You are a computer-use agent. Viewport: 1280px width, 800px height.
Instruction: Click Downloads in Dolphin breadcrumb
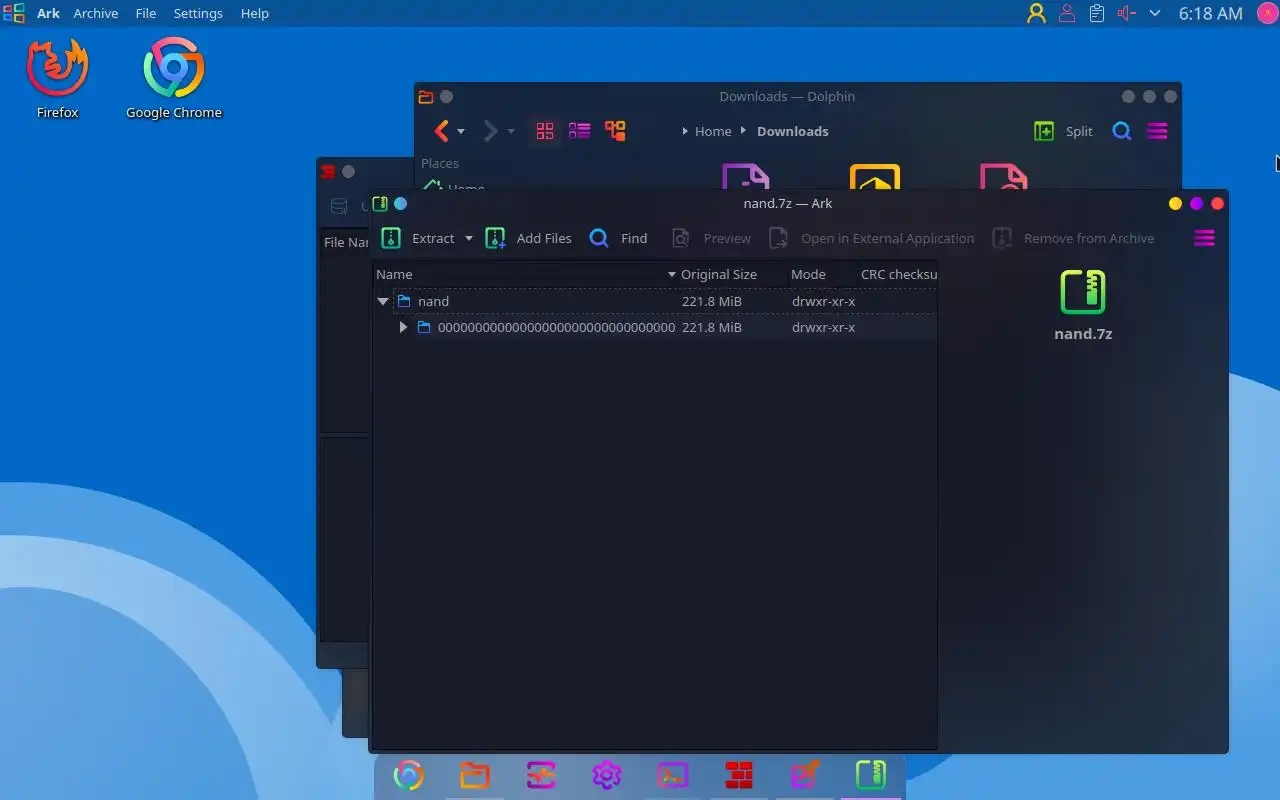pos(792,131)
